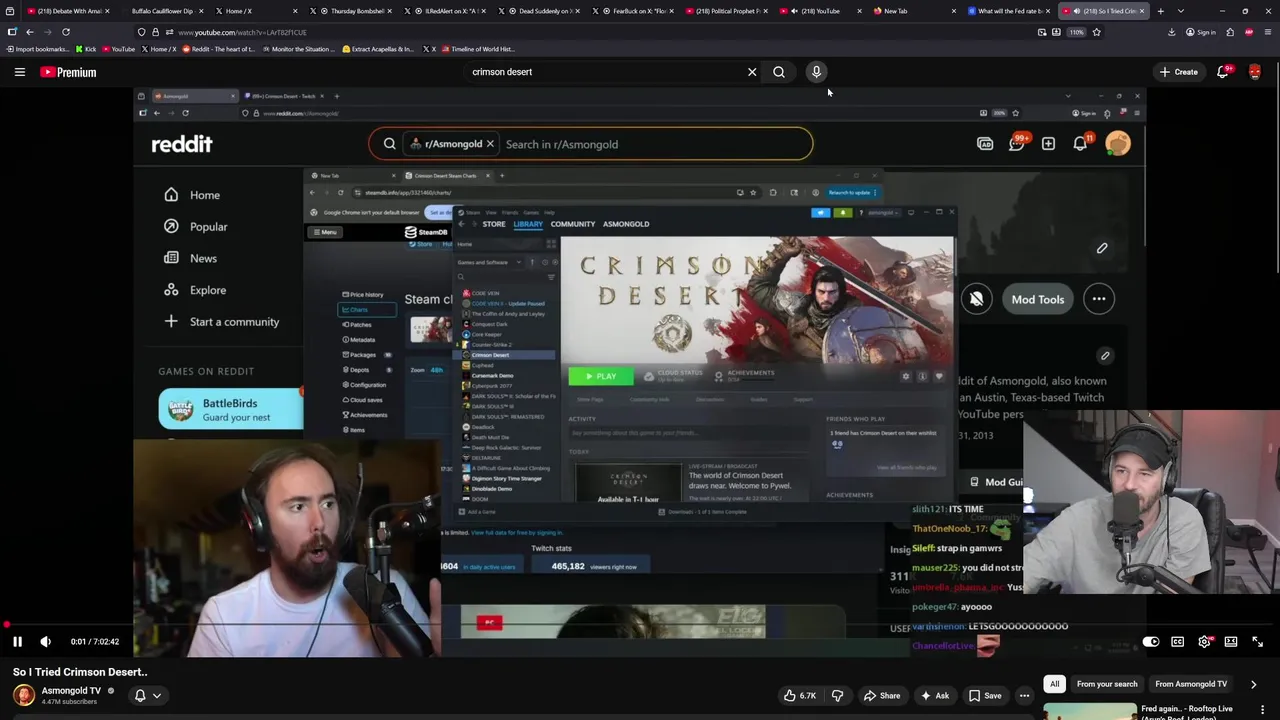
Task: Open Monitor the Situation bookmark
Action: (298, 49)
